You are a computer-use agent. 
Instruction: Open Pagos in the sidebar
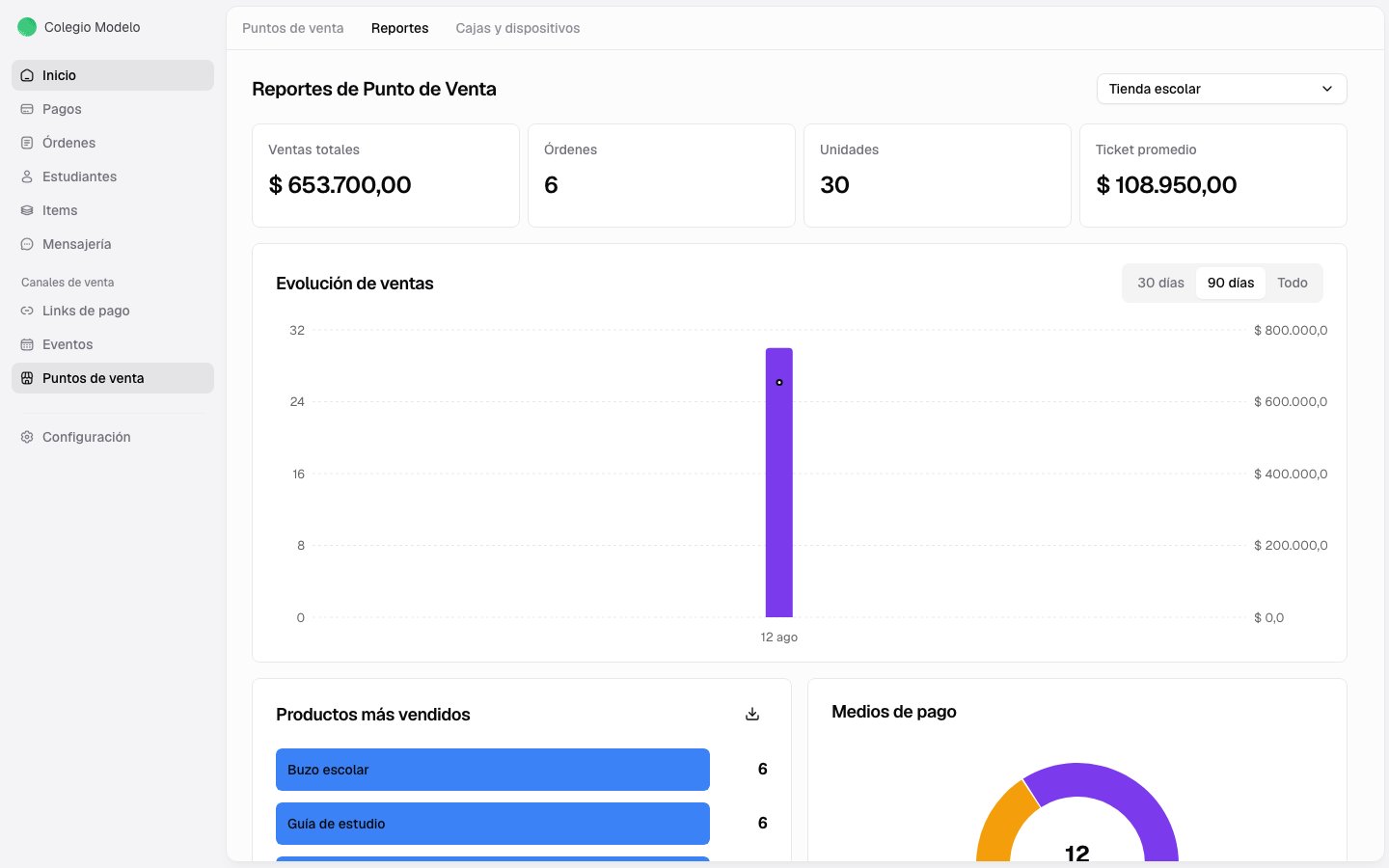pos(113,109)
